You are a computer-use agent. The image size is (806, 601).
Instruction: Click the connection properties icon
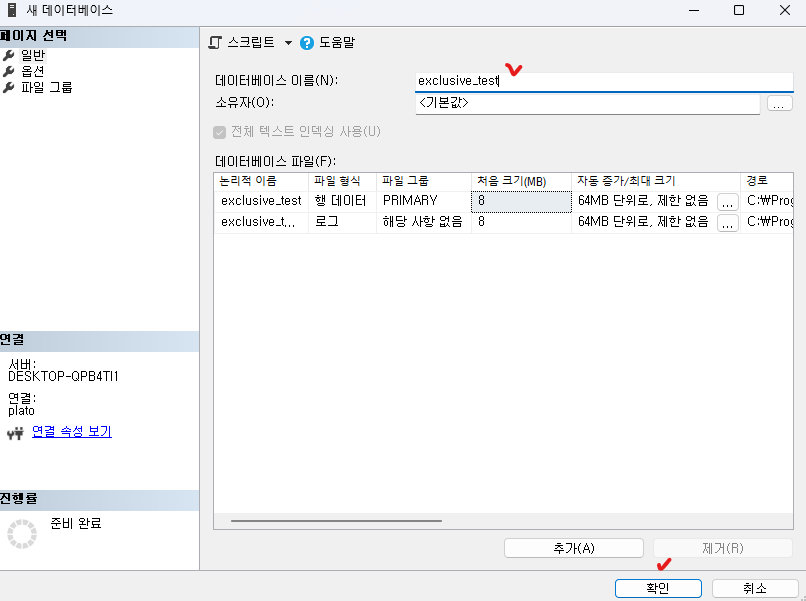[15, 433]
